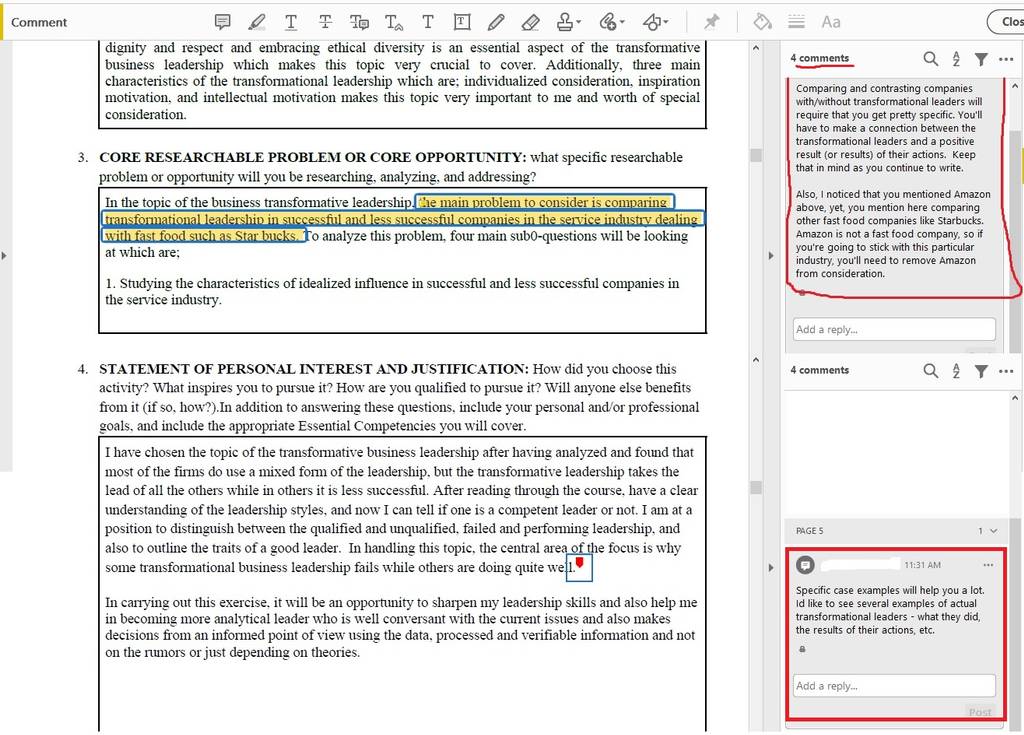
Task: Open the Aa text properties
Action: [831, 22]
